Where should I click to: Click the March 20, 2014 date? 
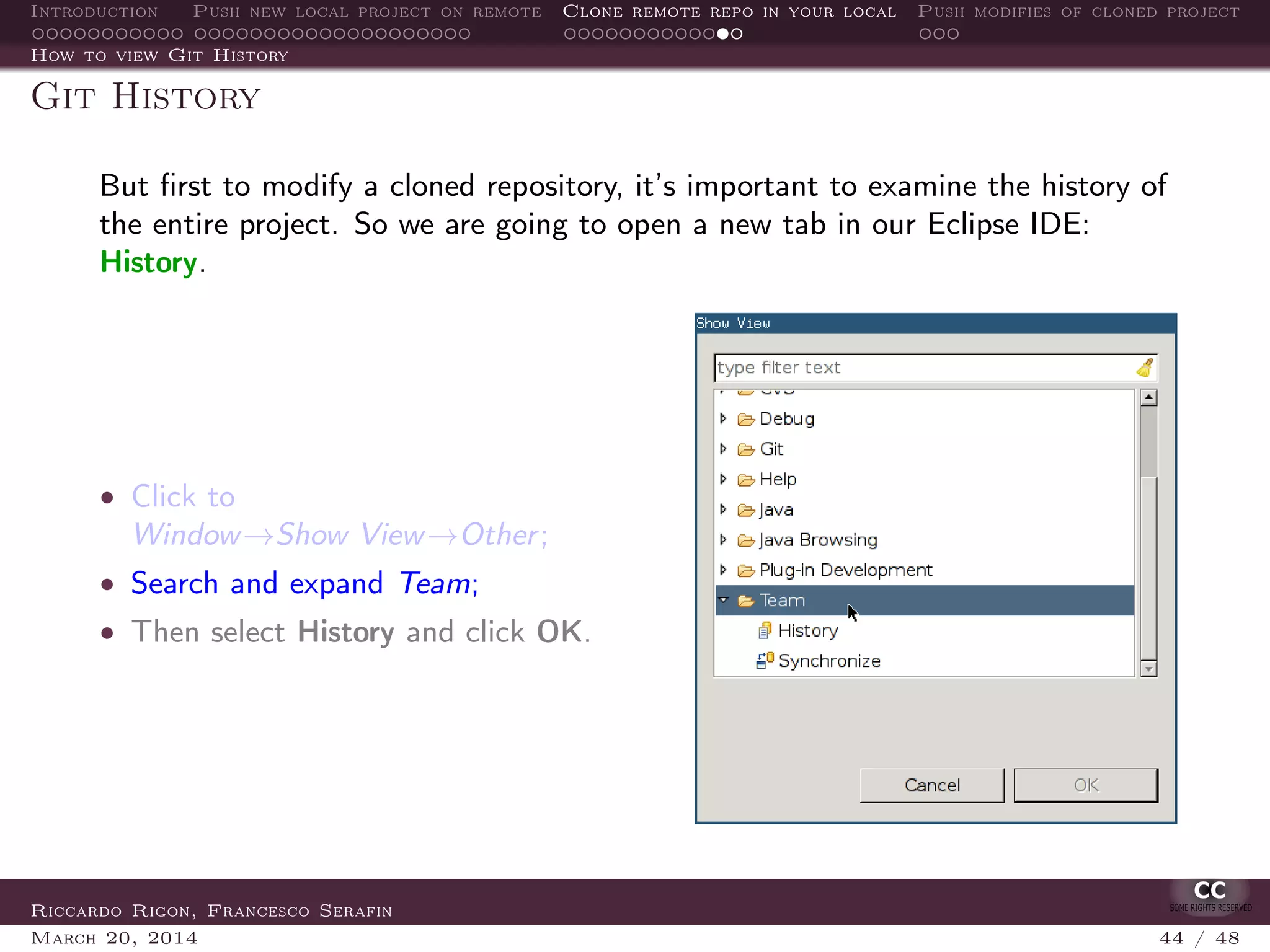pyautogui.click(x=114, y=938)
